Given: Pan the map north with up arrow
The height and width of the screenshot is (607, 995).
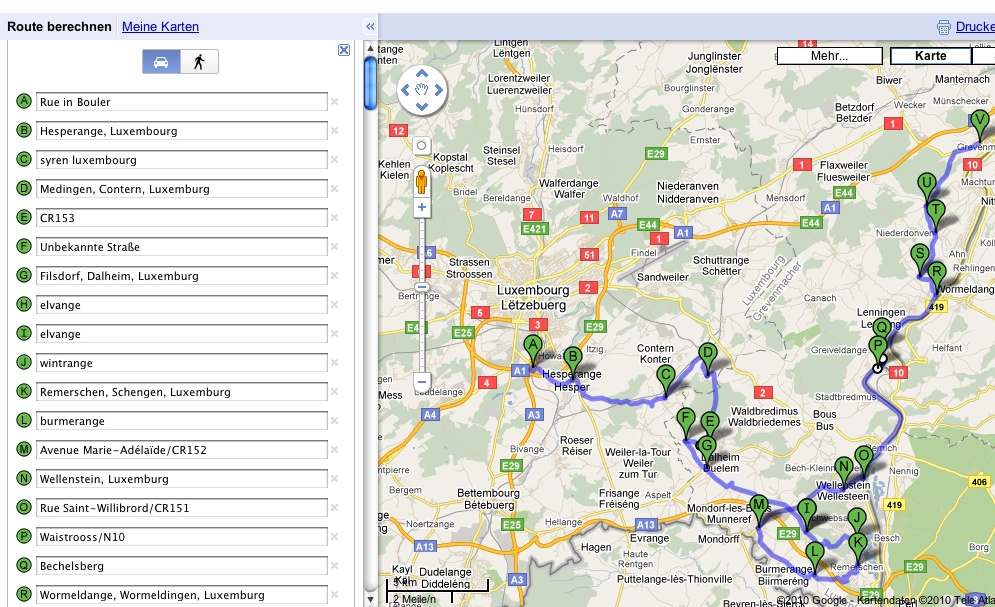Looking at the screenshot, I should (x=422, y=73).
